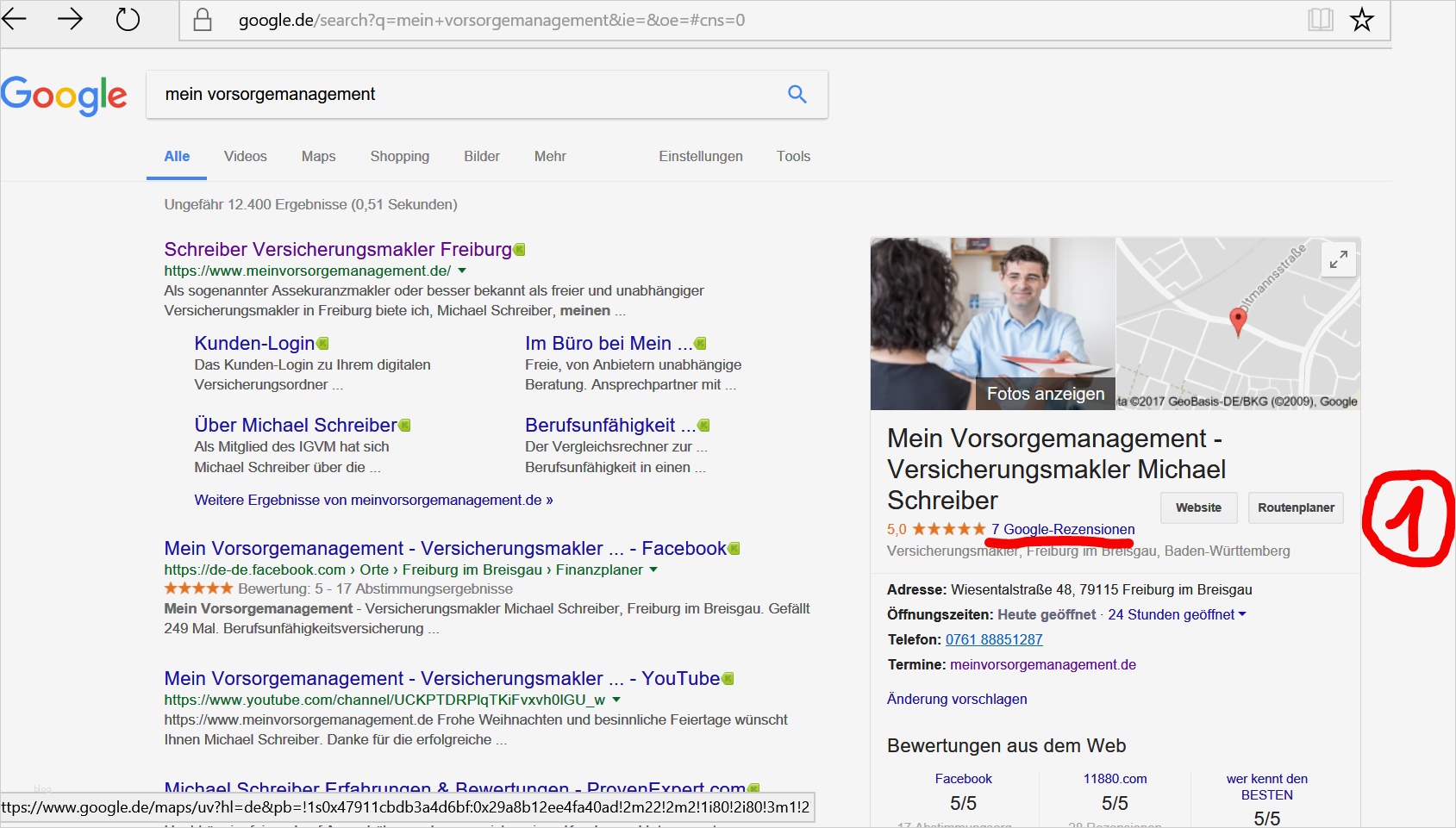Click the red map location pin

pos(1238,322)
